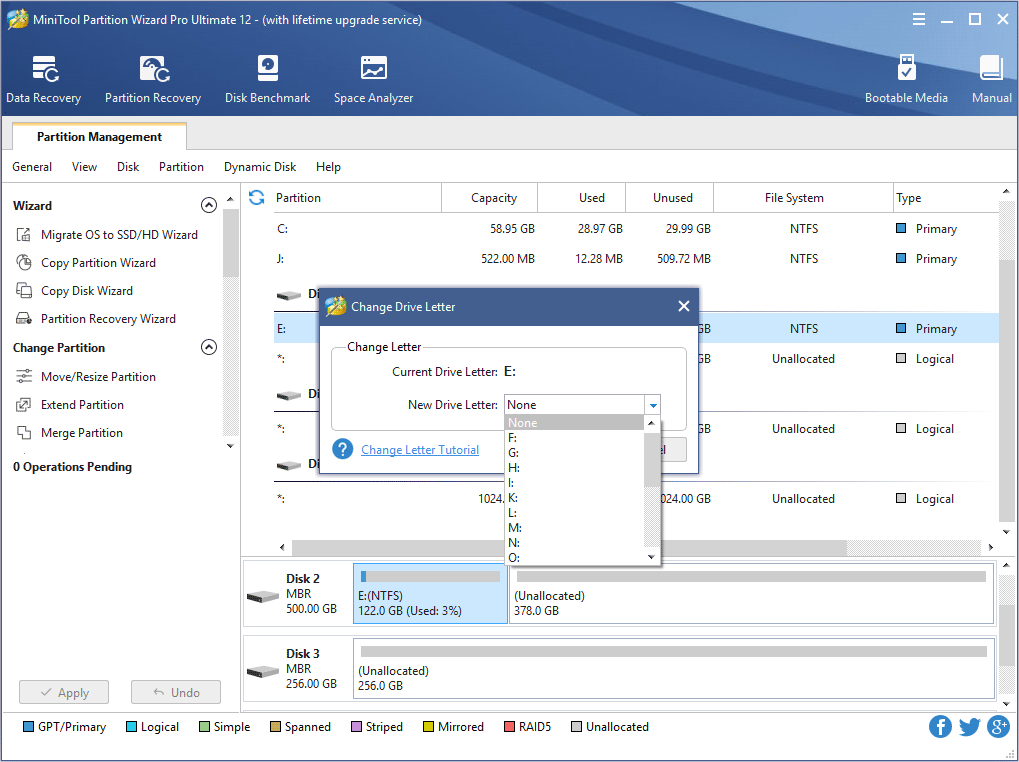Select the J: partition row
1019x762 pixels.
(636, 259)
